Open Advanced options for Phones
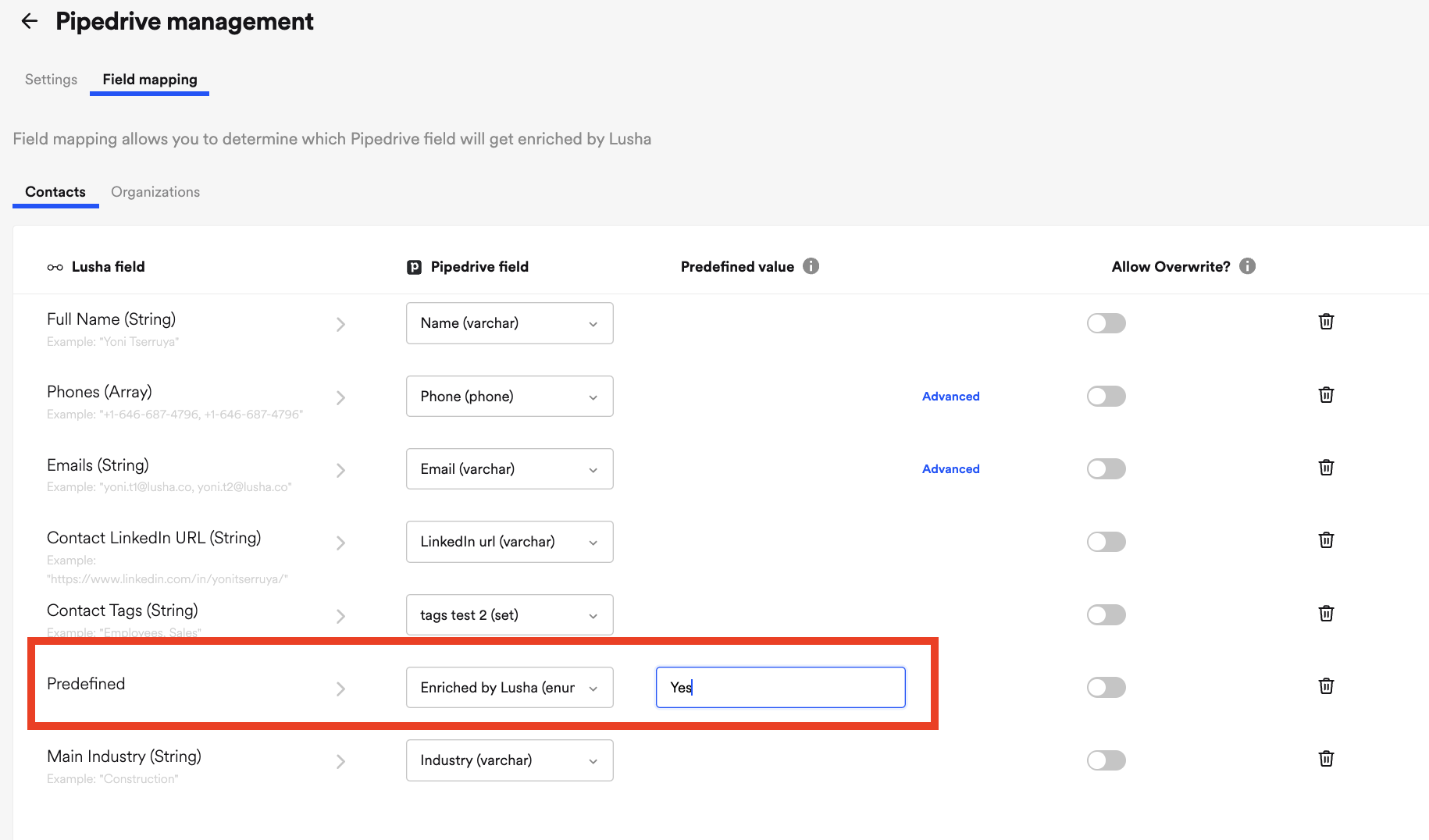This screenshot has width=1429, height=840. (x=950, y=397)
